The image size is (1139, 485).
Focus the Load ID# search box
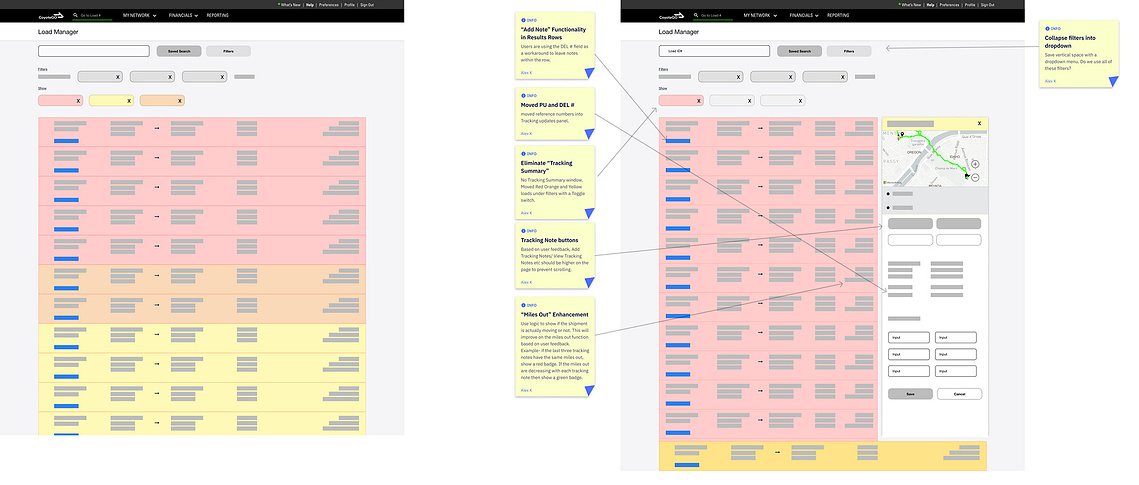tap(714, 52)
